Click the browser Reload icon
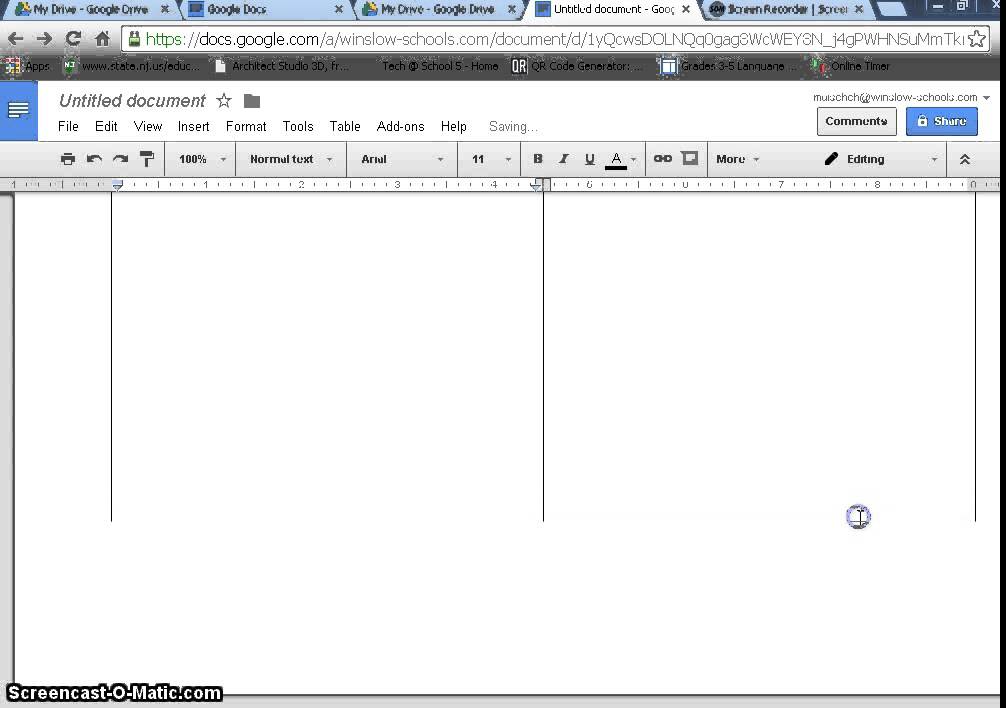1006x708 pixels. pos(73,38)
